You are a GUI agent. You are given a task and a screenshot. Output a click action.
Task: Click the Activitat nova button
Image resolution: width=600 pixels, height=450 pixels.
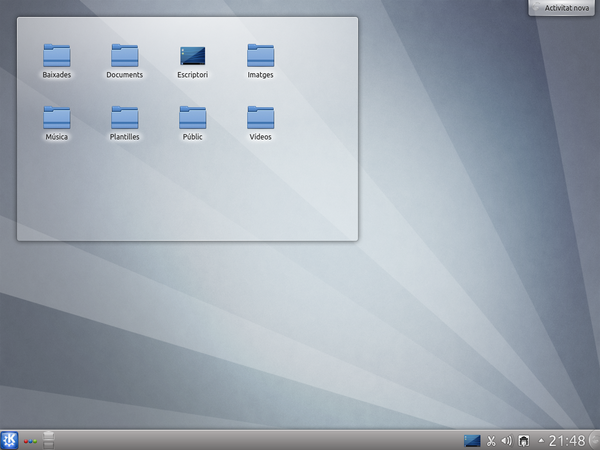(x=565, y=7)
